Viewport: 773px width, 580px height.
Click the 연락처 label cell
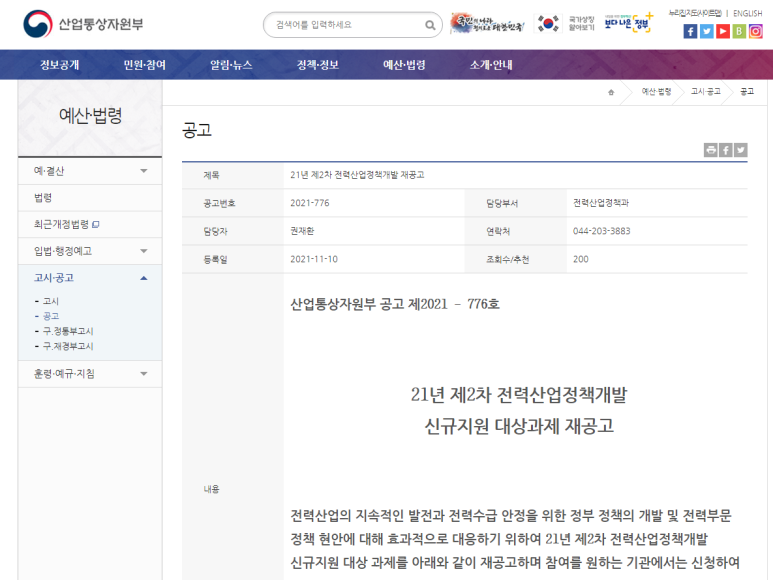[515, 231]
